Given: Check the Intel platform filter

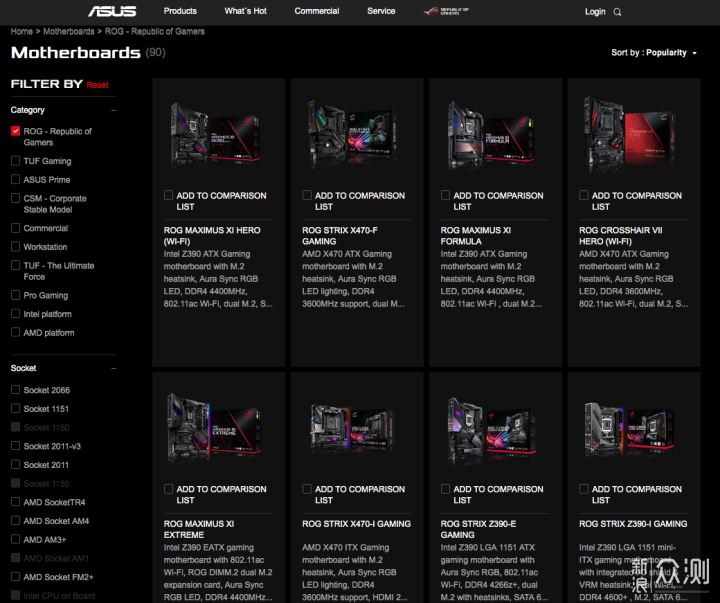Looking at the screenshot, I should click(16, 314).
